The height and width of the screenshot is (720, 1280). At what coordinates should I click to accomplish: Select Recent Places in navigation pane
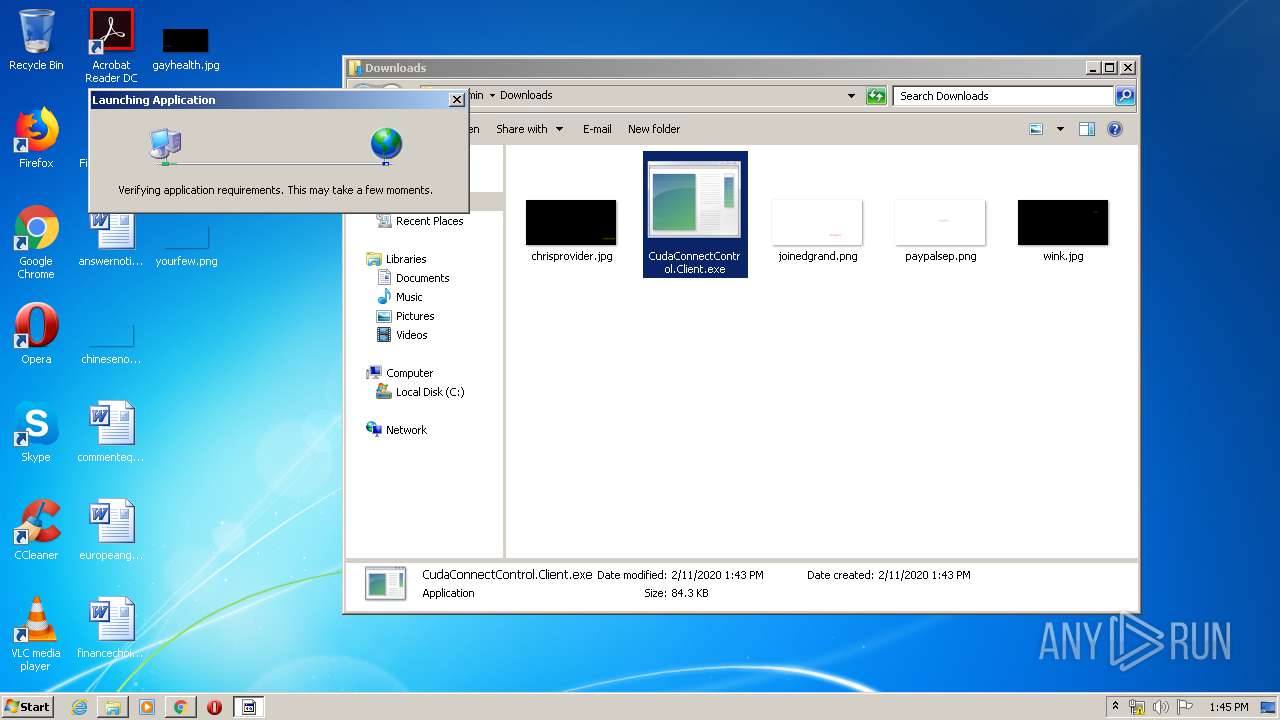point(420,221)
